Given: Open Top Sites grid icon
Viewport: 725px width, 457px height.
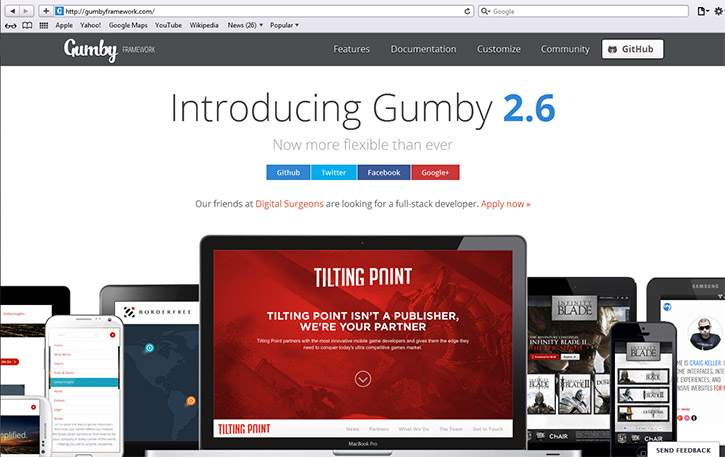Looking at the screenshot, I should (43, 25).
